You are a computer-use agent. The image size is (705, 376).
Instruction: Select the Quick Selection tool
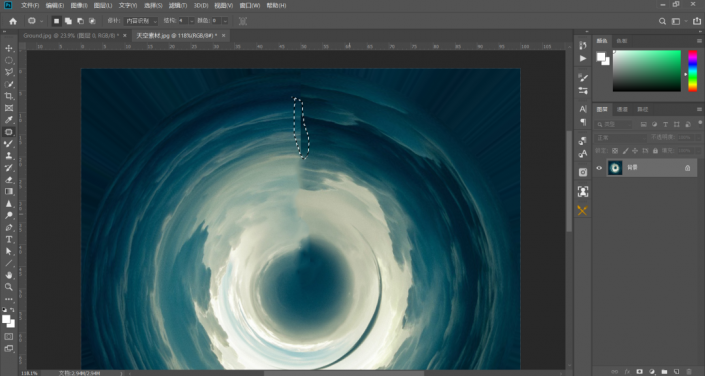[9, 84]
